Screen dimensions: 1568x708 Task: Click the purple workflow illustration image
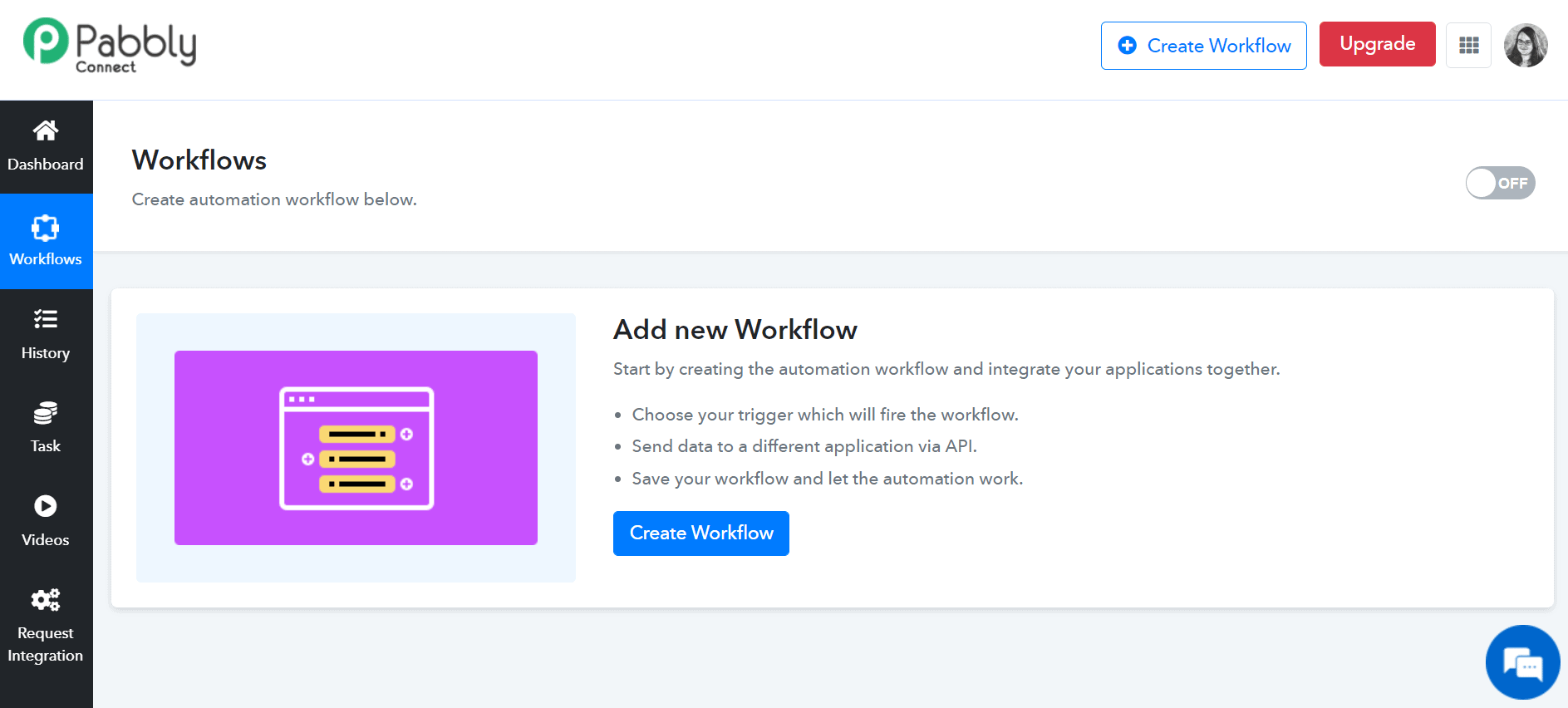[x=356, y=448]
